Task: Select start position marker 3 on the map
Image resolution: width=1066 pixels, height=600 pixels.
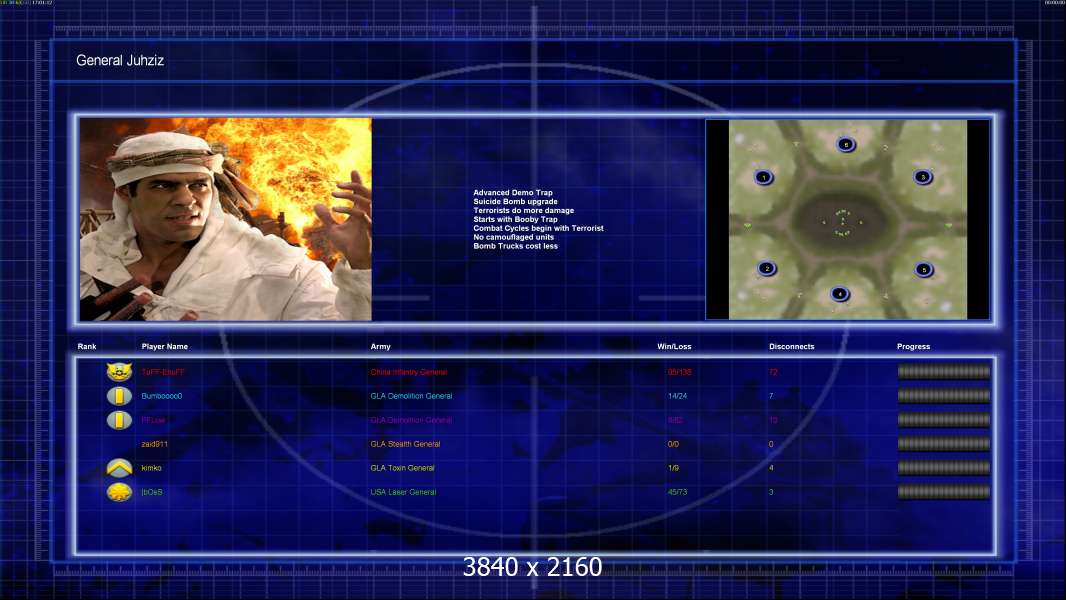Action: [923, 177]
